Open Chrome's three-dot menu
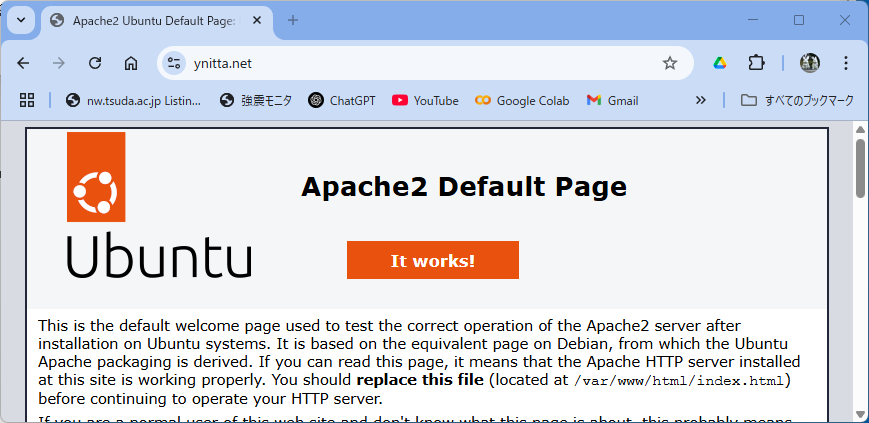 coord(846,63)
